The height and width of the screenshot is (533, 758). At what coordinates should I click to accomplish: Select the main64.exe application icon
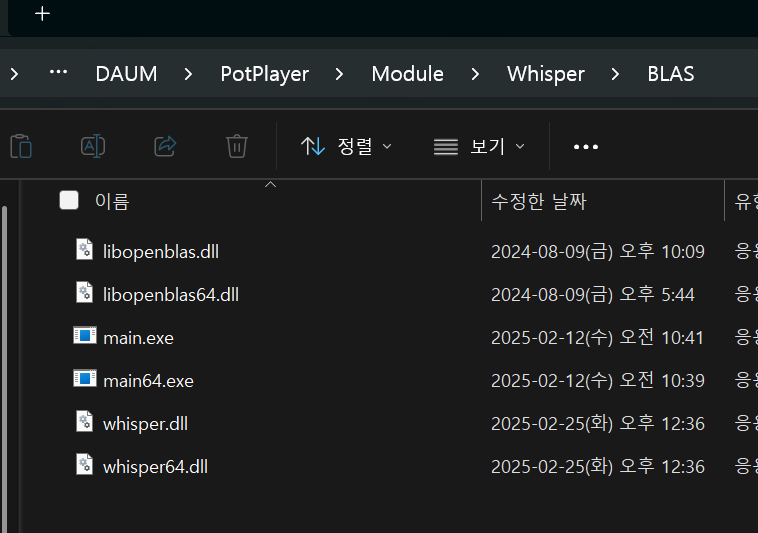pyautogui.click(x=85, y=378)
